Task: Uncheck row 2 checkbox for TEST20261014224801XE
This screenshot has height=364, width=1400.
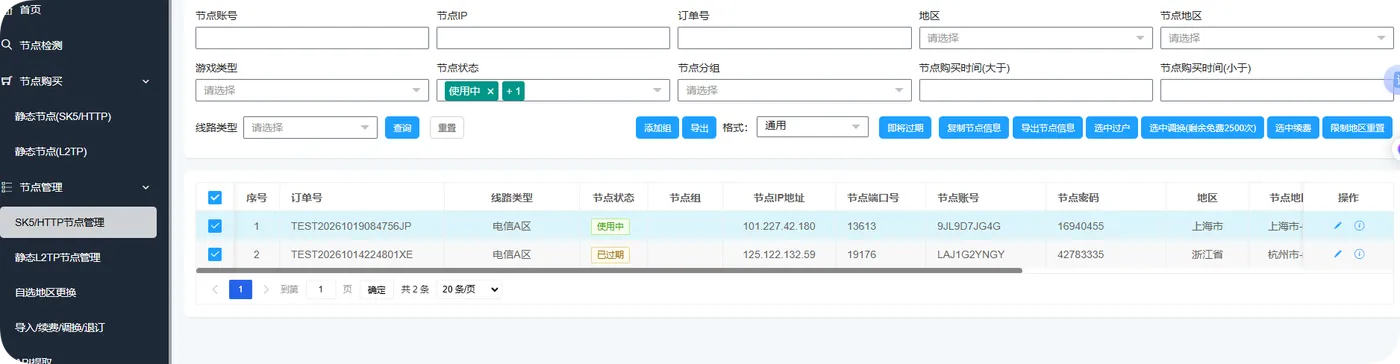Action: (214, 254)
